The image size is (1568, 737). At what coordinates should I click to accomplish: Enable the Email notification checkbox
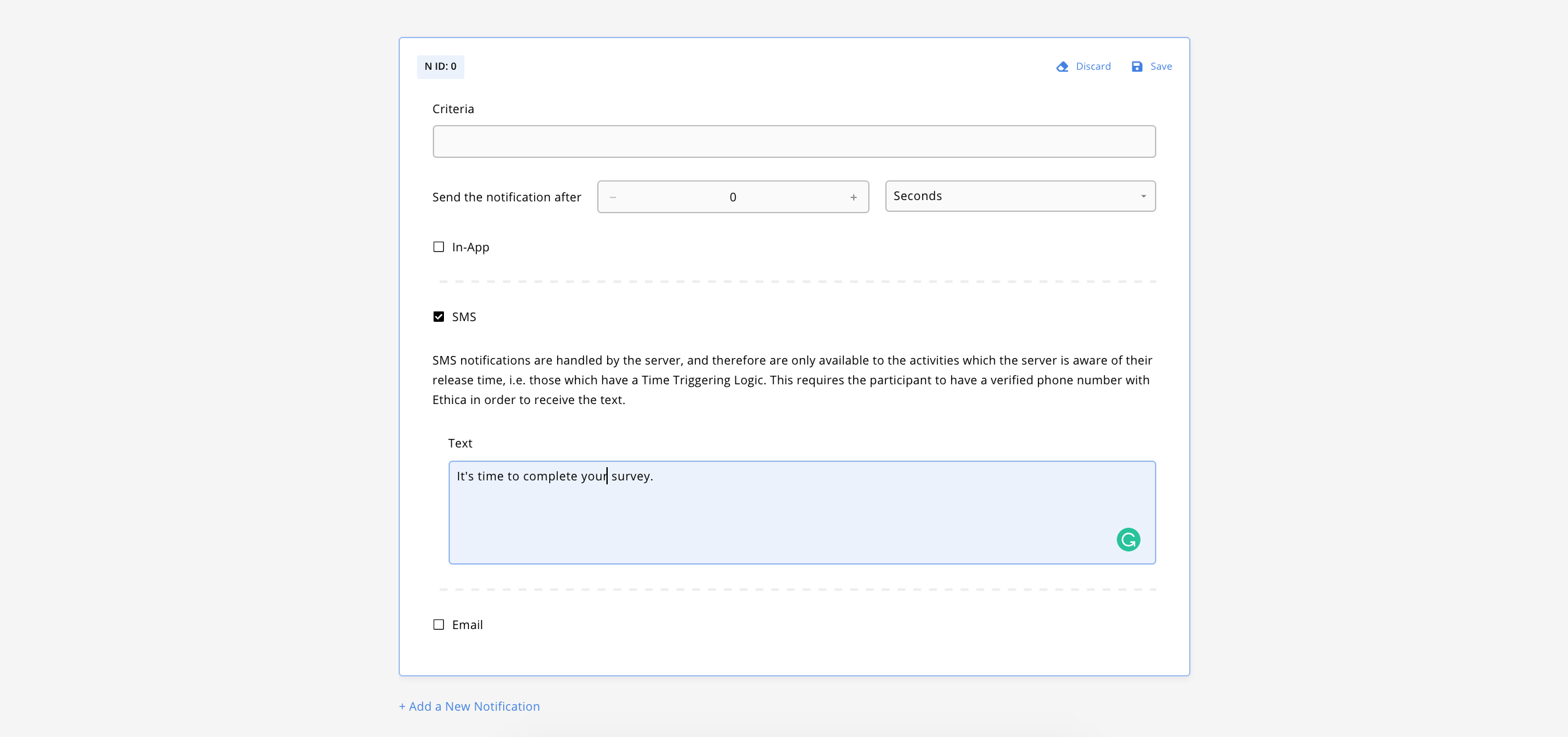pyautogui.click(x=439, y=624)
